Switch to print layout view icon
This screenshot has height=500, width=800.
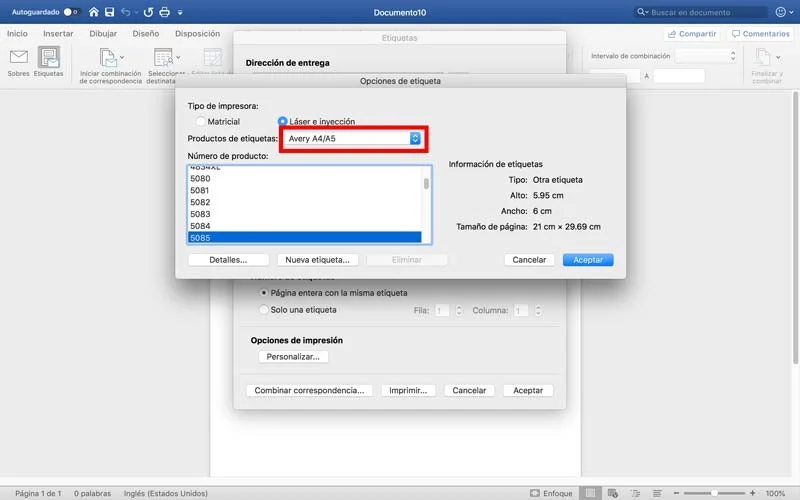click(x=590, y=493)
